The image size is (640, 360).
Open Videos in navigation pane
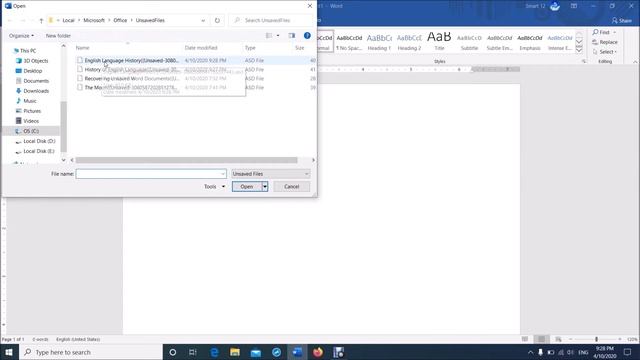[31, 121]
